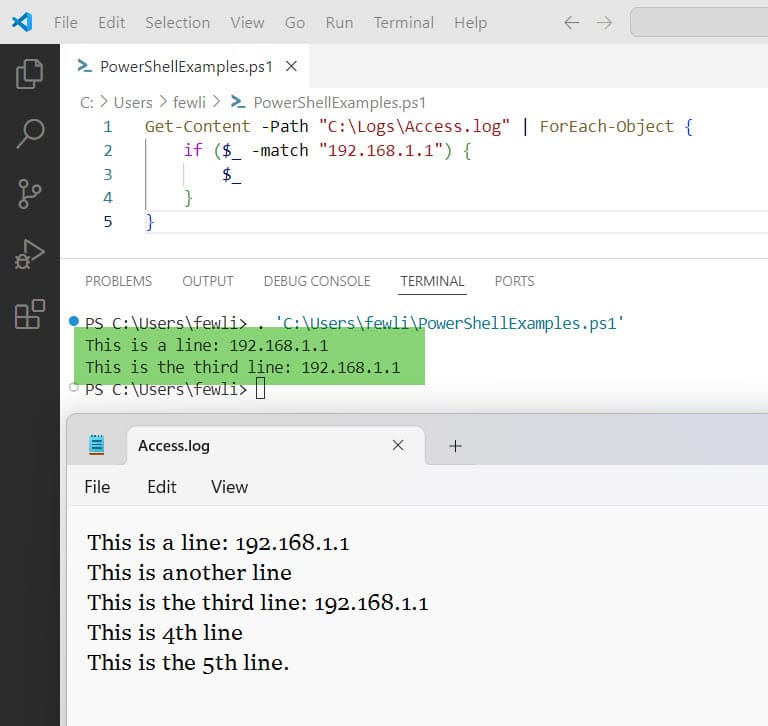Go forward with the right arrow
Viewport: 768px width, 726px height.
(x=604, y=23)
